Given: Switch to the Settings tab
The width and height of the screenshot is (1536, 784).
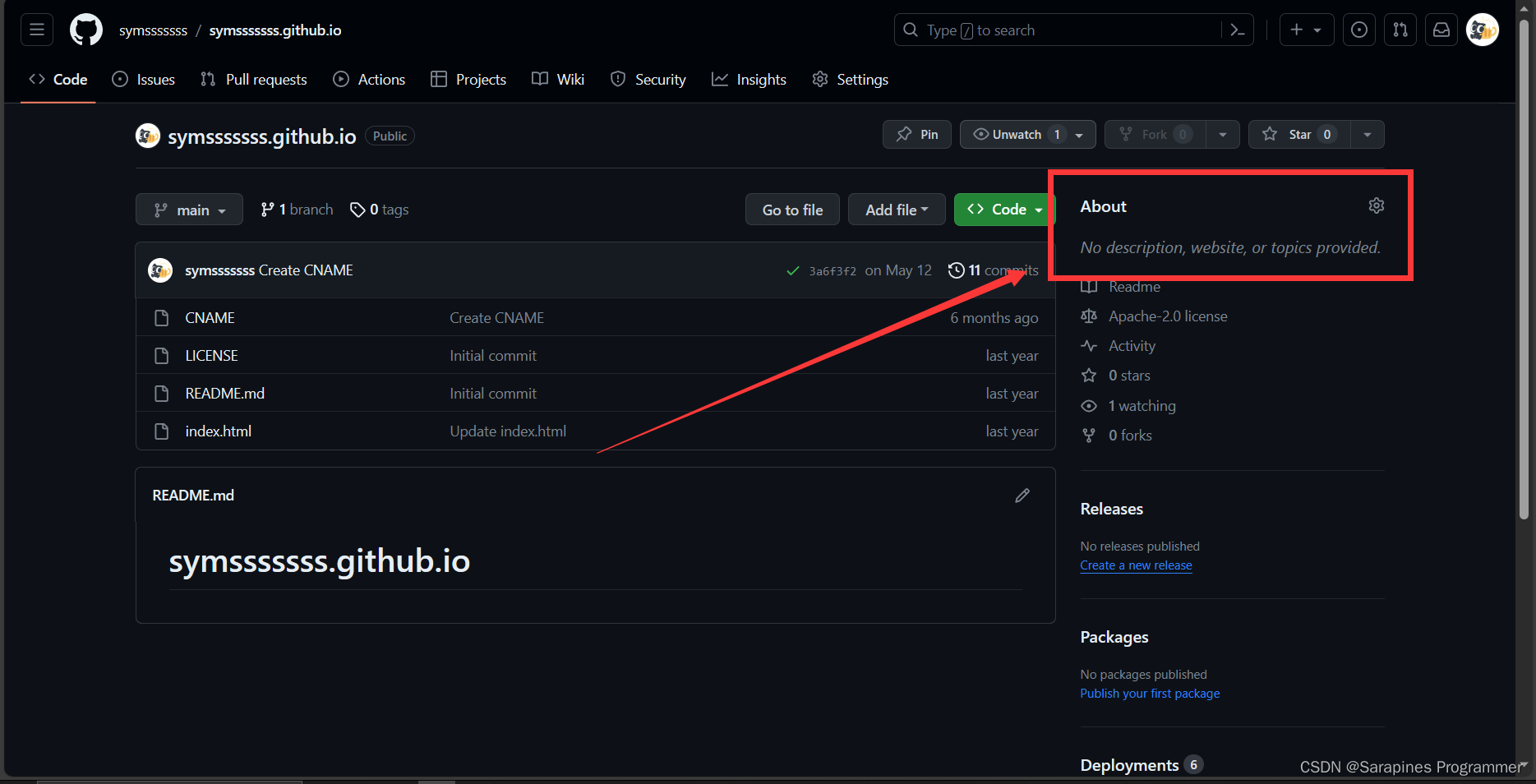Looking at the screenshot, I should click(x=850, y=79).
